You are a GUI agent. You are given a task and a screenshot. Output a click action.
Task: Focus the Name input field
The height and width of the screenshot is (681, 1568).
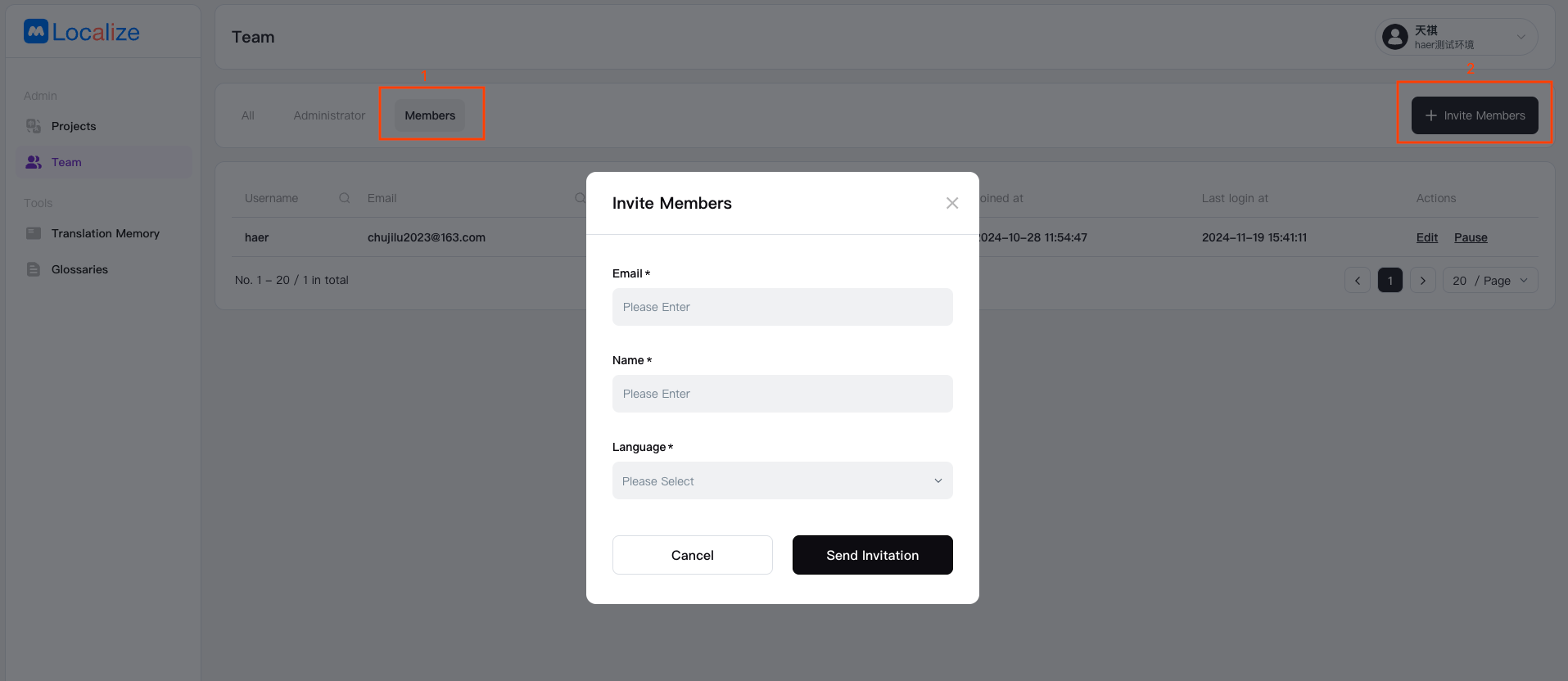coord(782,394)
